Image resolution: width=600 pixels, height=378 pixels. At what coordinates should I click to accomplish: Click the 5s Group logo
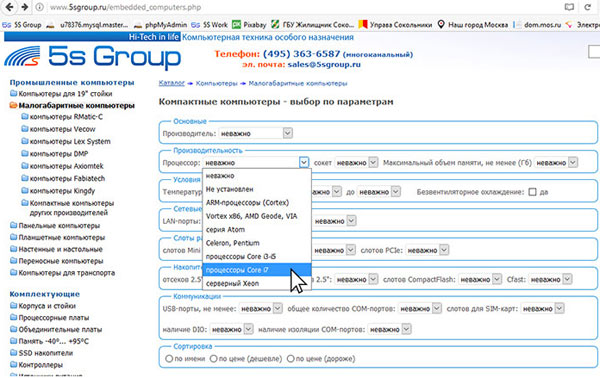[x=92, y=57]
